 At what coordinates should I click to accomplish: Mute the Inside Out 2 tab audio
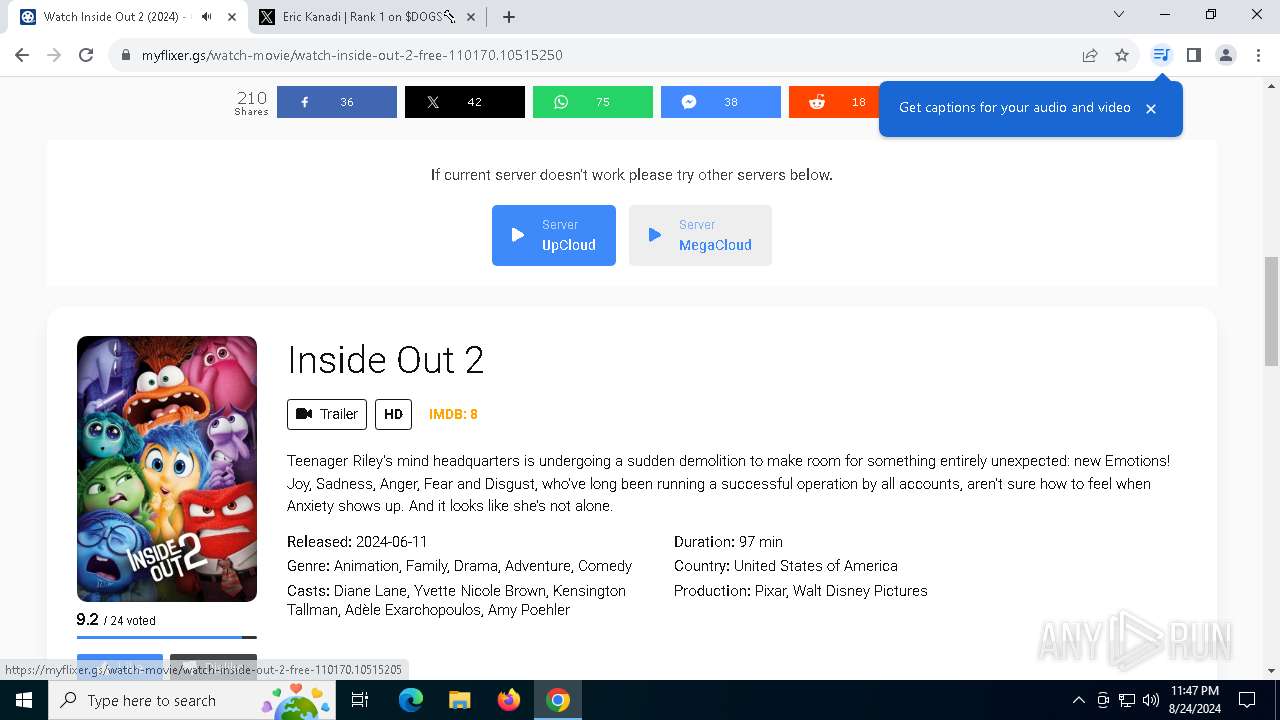click(206, 17)
